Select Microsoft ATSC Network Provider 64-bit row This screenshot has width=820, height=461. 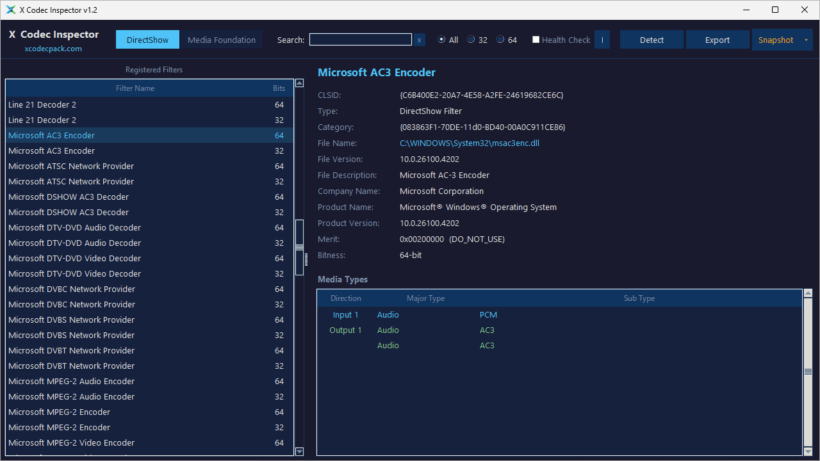click(150, 166)
